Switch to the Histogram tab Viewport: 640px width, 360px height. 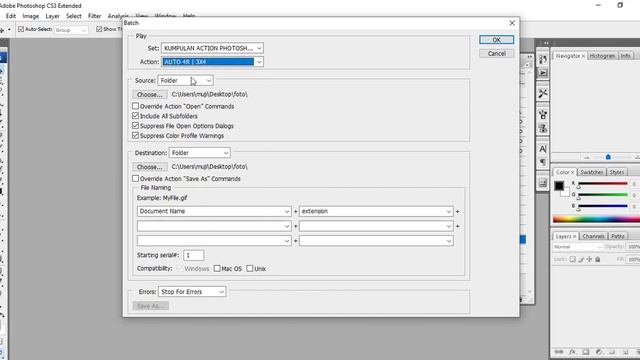[x=602, y=56]
